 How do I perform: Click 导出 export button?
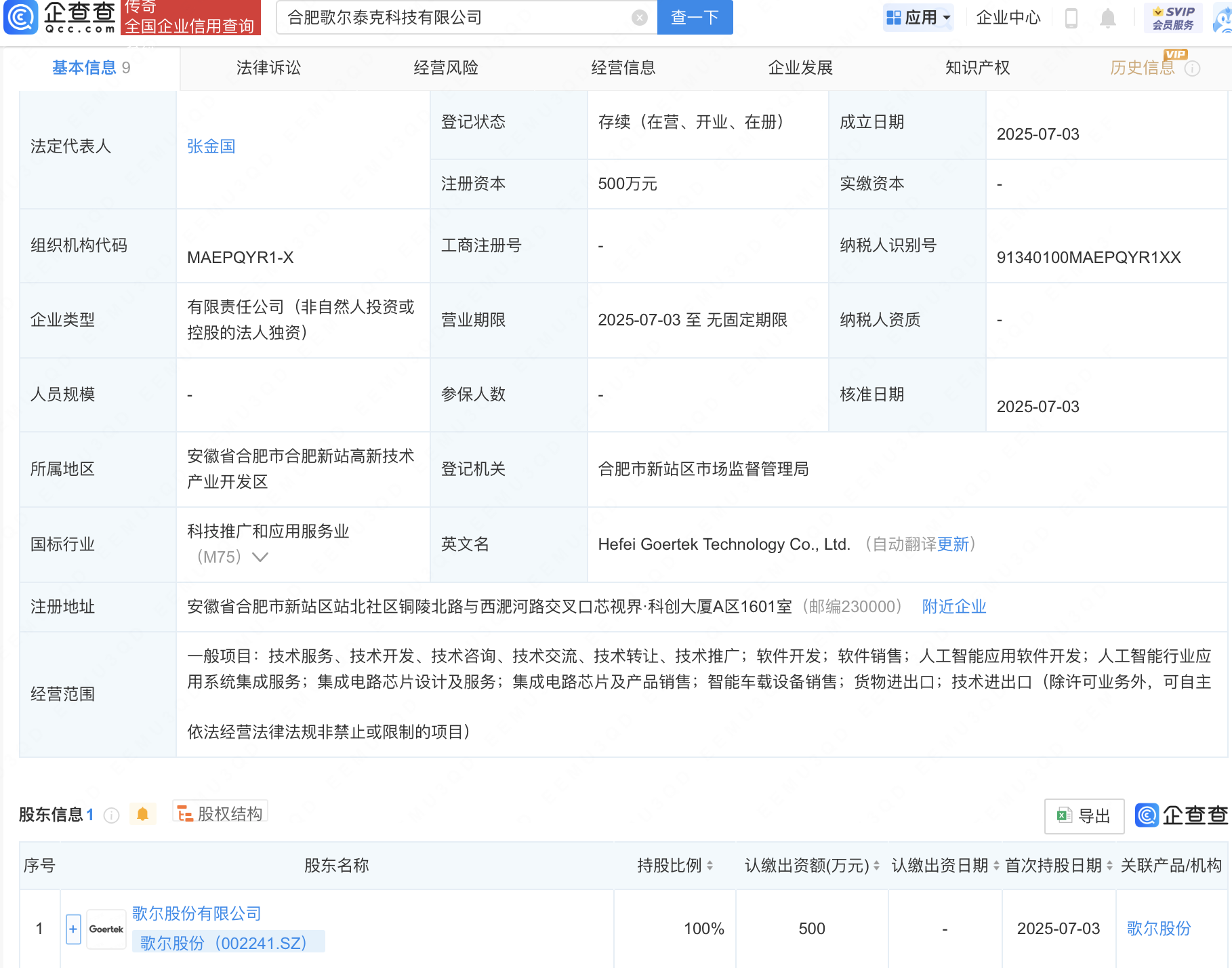pyautogui.click(x=1084, y=815)
